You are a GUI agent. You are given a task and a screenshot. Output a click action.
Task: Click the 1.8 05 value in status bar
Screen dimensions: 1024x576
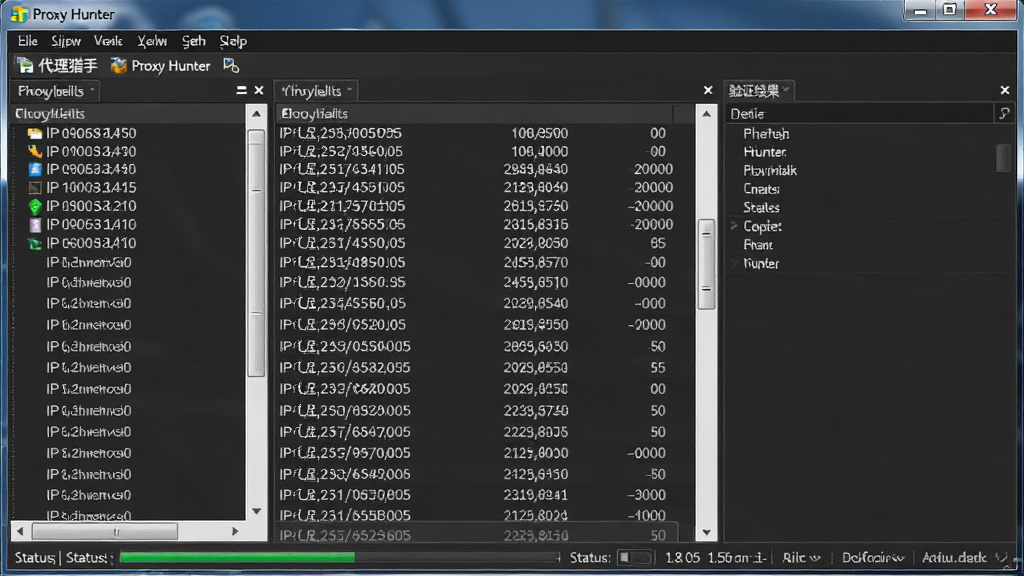point(682,558)
